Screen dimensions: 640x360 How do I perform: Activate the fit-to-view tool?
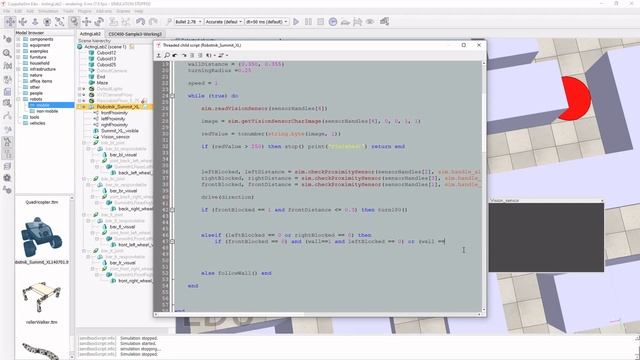(60, 22)
